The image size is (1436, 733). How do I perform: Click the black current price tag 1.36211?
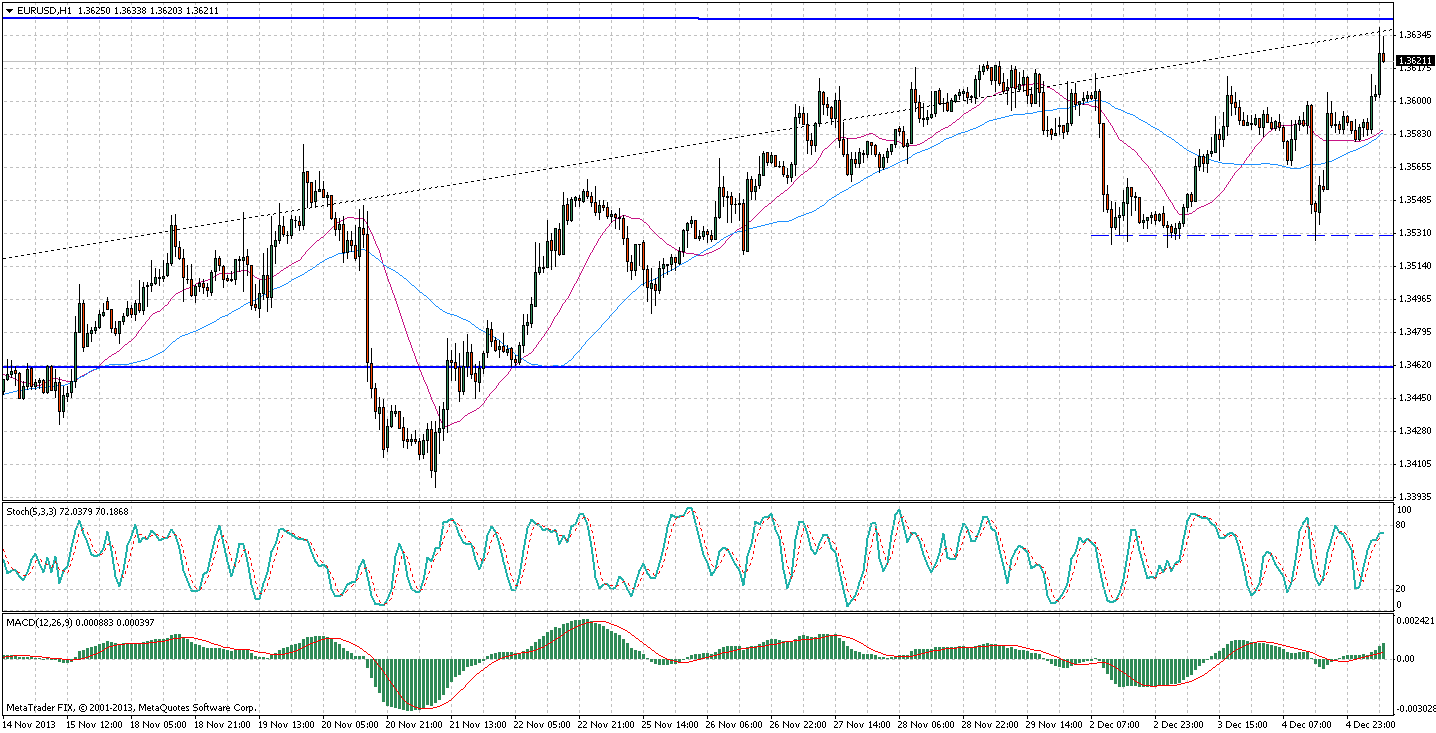tap(1414, 61)
